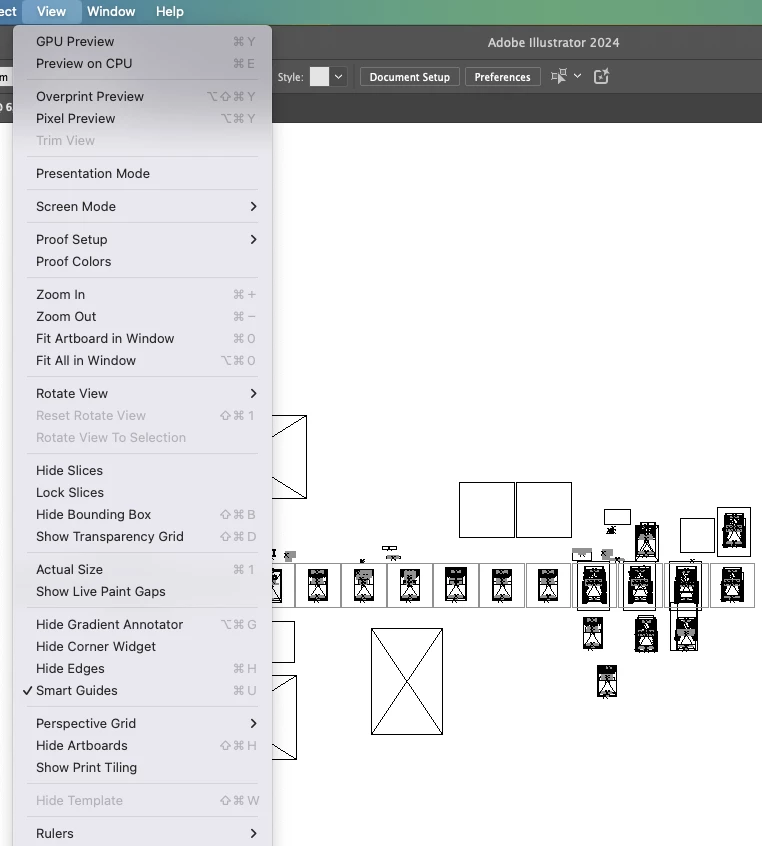Open the Style dropdown arrow
The height and width of the screenshot is (846, 762).
tap(338, 77)
